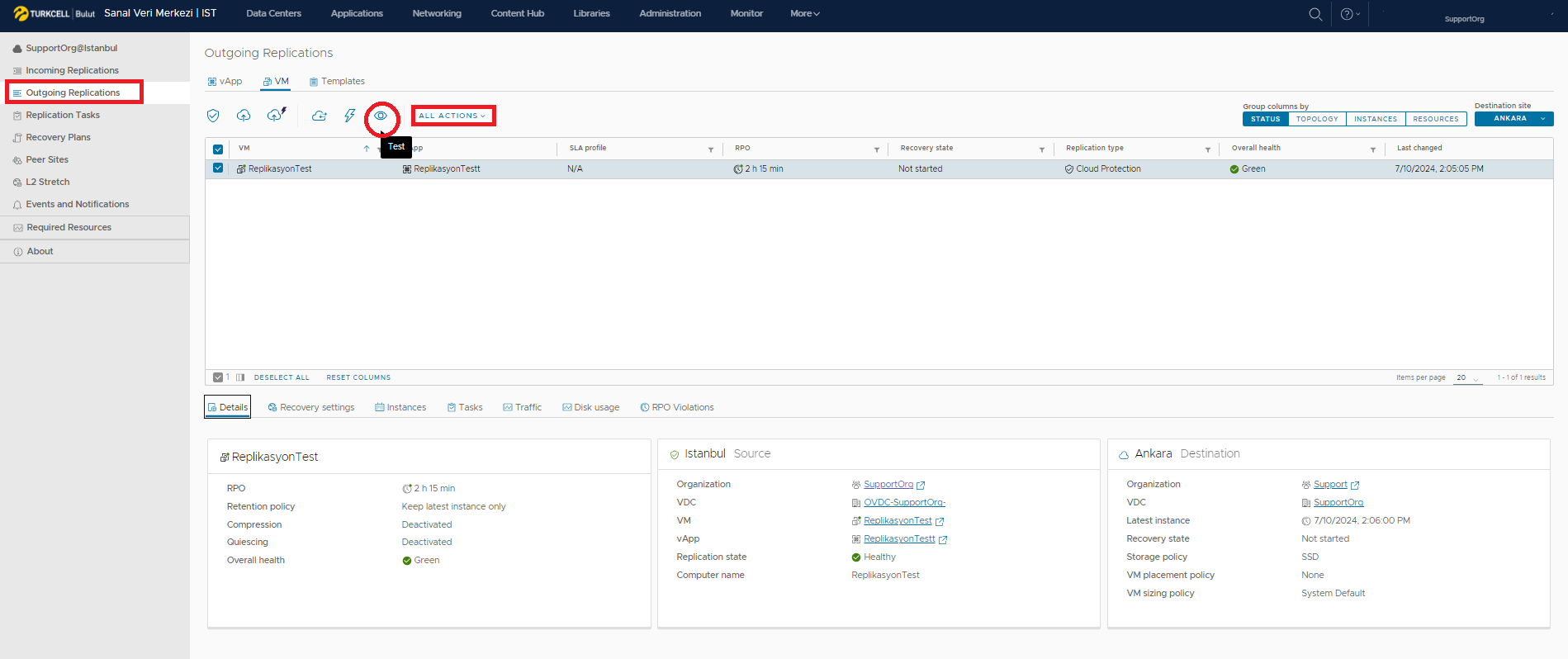Go to Incoming Replications in sidebar
The image size is (1568, 659).
[72, 70]
